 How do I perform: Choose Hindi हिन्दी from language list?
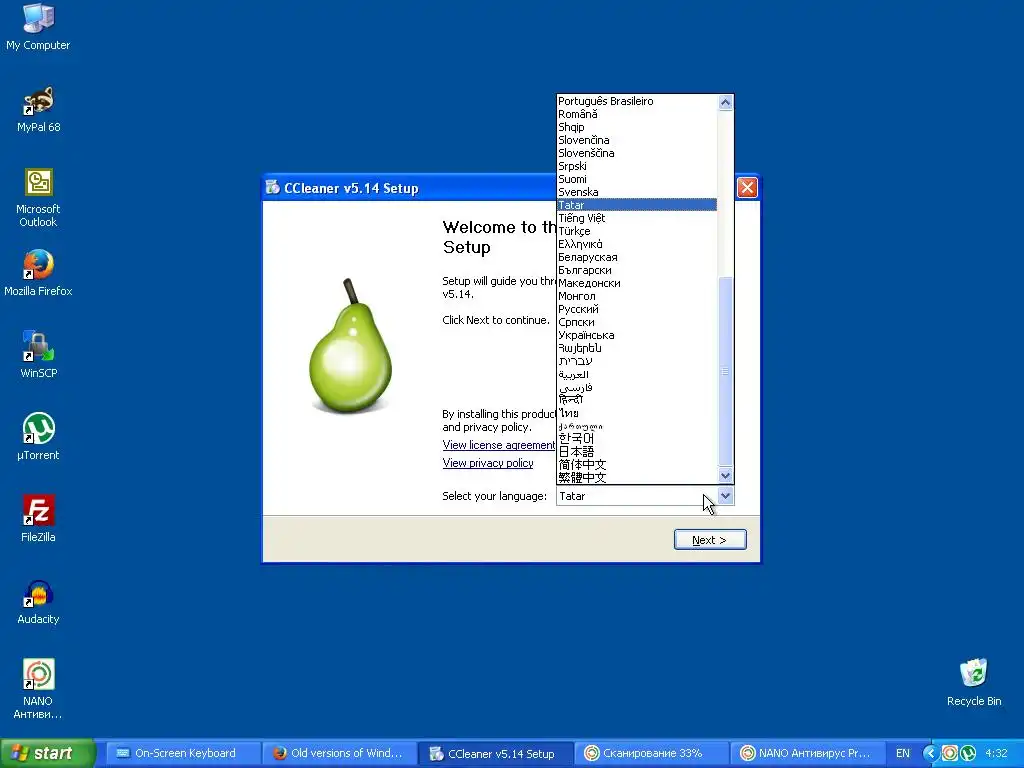(x=637, y=400)
